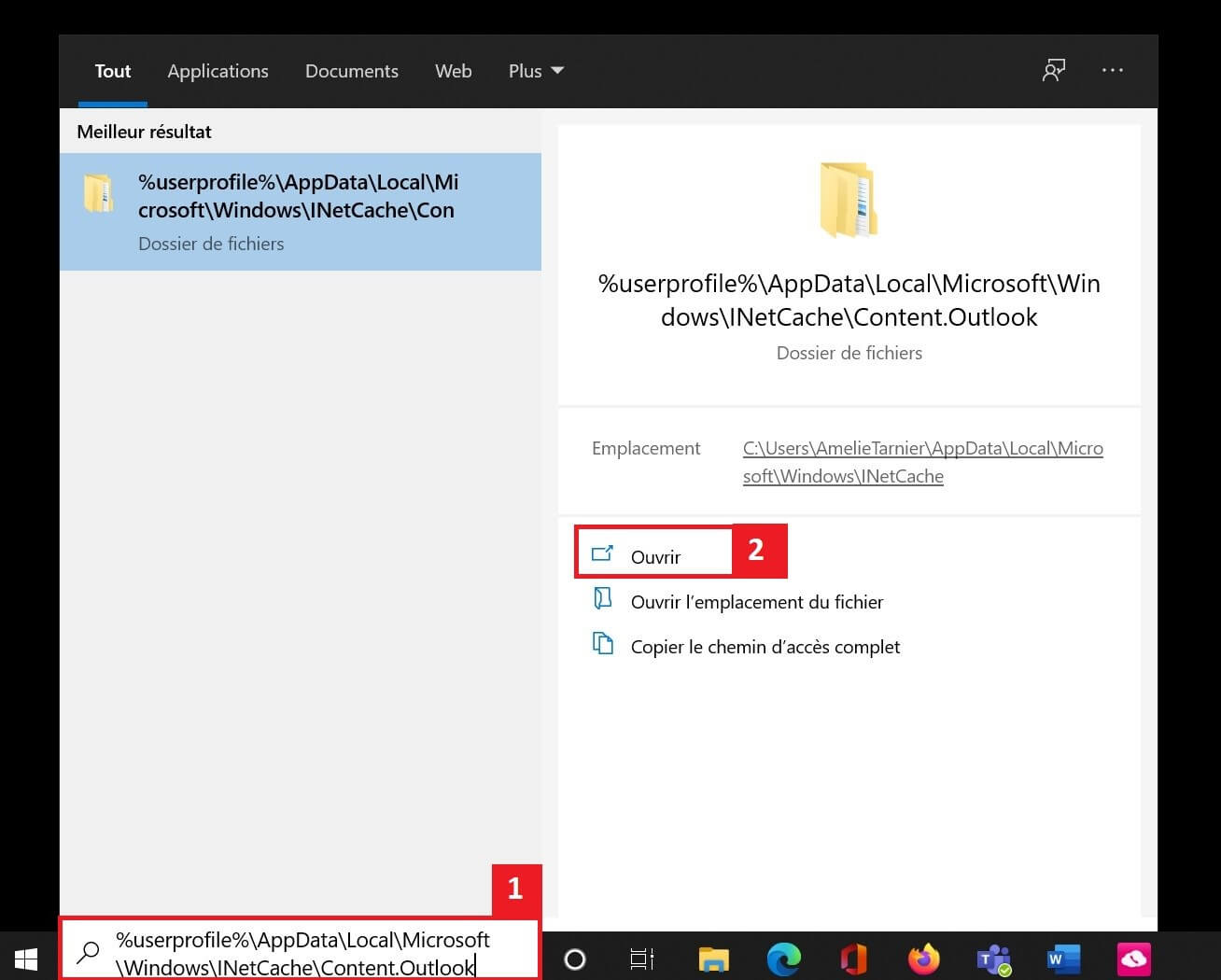Switch to the Documents tab
Image resolution: width=1221 pixels, height=980 pixels.
(351, 71)
